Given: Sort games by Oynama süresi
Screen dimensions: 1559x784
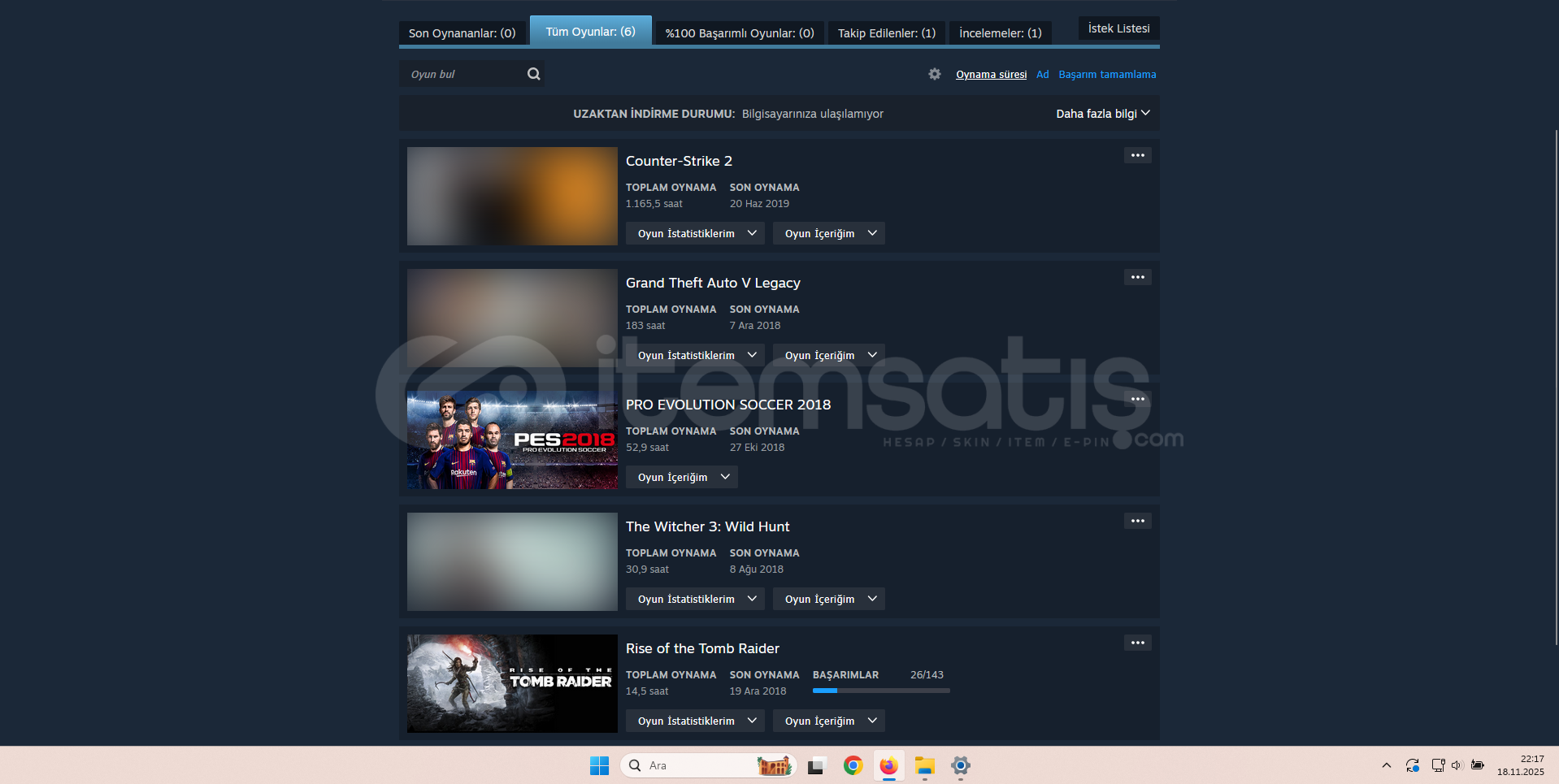Looking at the screenshot, I should click(x=992, y=75).
